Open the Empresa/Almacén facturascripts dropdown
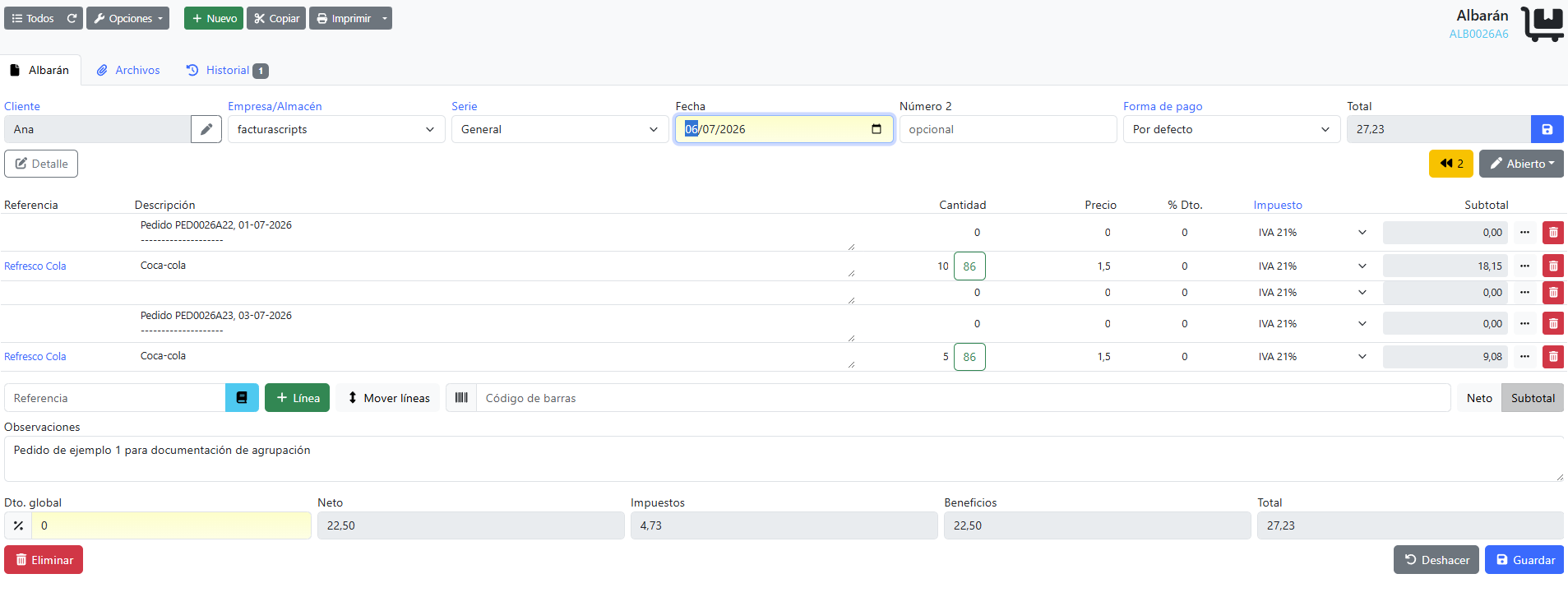This screenshot has height=597, width=1568. click(x=336, y=129)
